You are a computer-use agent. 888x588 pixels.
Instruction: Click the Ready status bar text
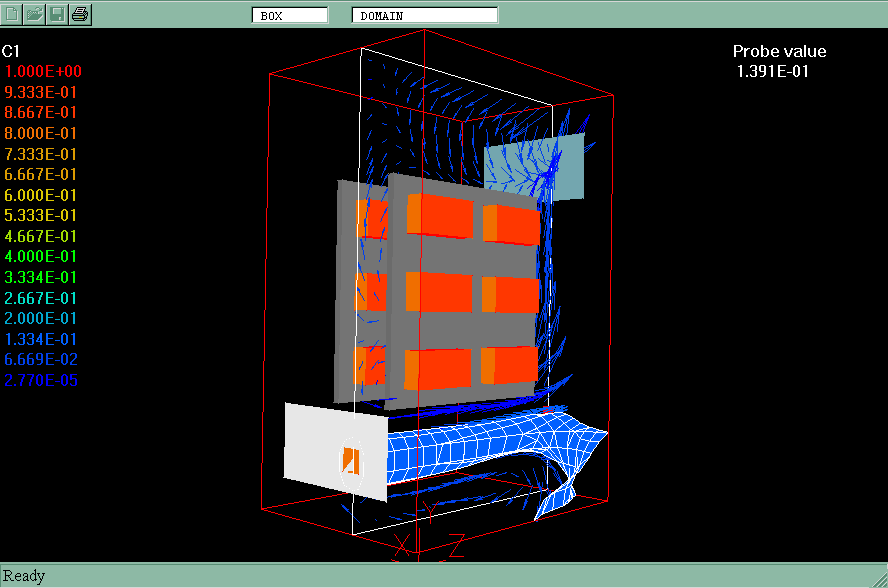tap(25, 576)
